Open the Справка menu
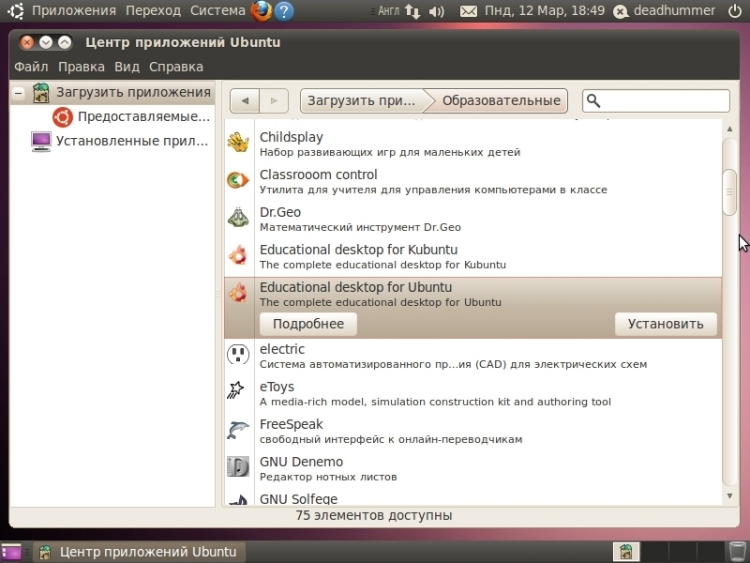Viewport: 750px width, 563px height. [176, 67]
